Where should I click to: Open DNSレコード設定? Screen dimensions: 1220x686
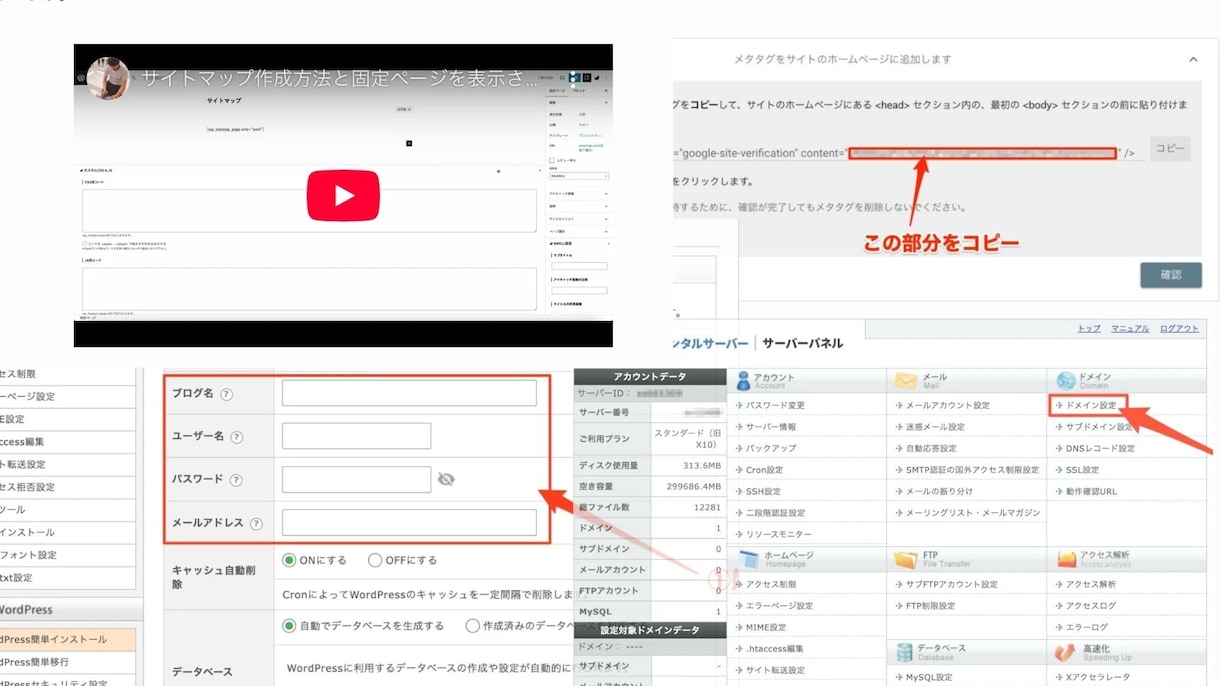coord(1100,449)
